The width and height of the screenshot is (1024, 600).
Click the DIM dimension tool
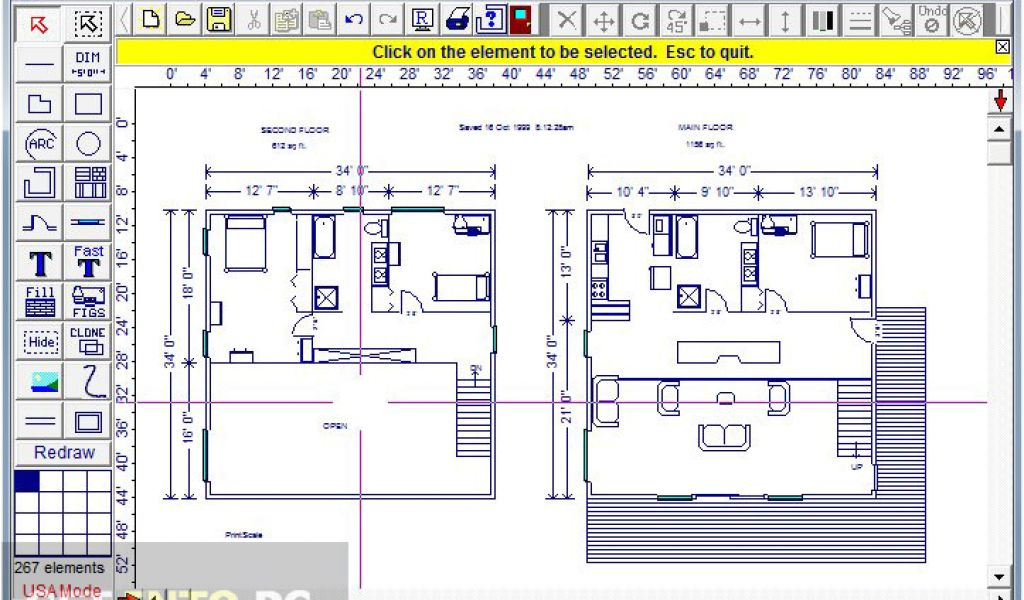tap(89, 63)
